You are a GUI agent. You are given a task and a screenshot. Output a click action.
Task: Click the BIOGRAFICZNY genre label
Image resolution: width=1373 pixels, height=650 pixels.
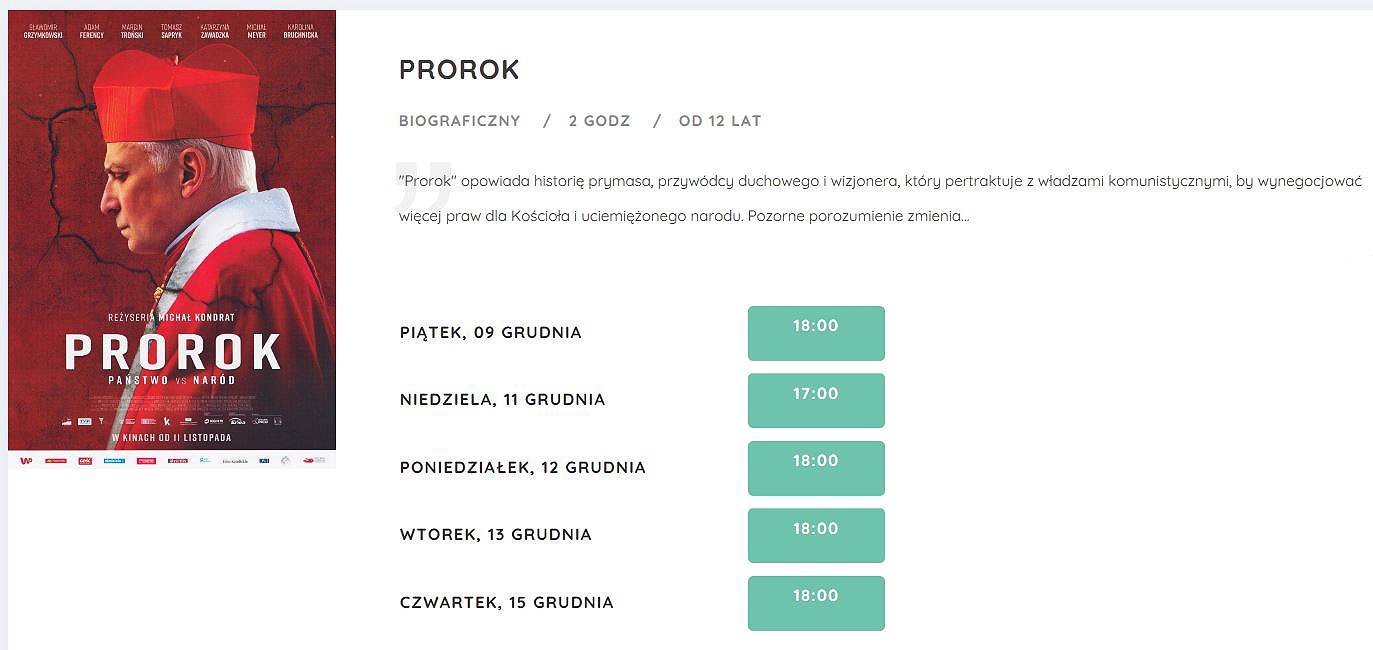460,121
